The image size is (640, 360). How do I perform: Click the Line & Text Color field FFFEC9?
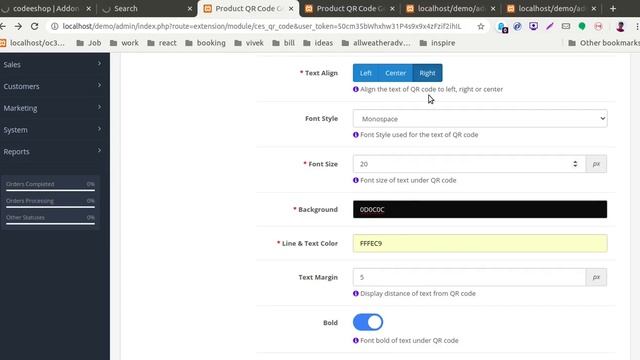(x=480, y=243)
